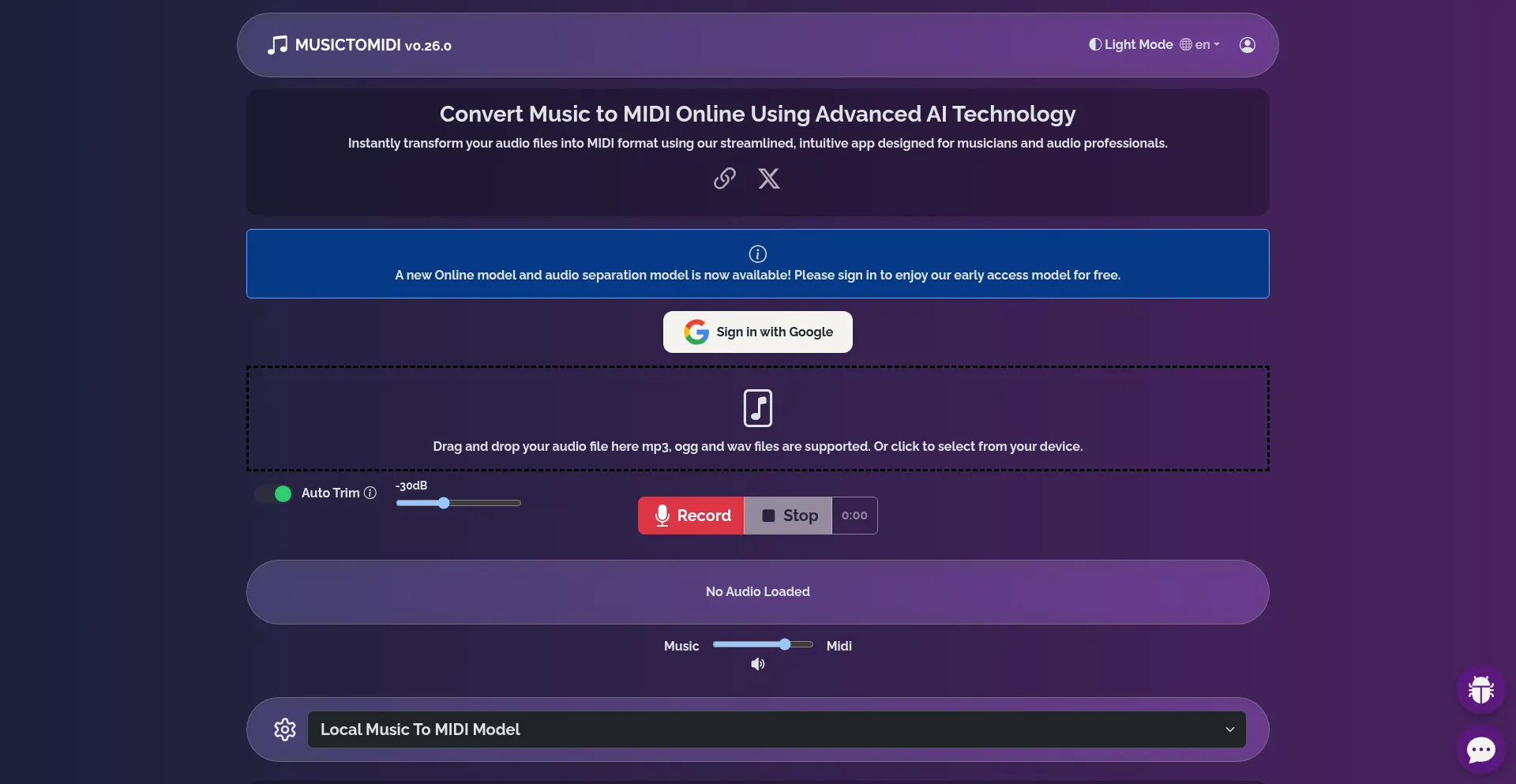The image size is (1516, 784).
Task: Open the chat bubble support button
Action: pos(1481,749)
